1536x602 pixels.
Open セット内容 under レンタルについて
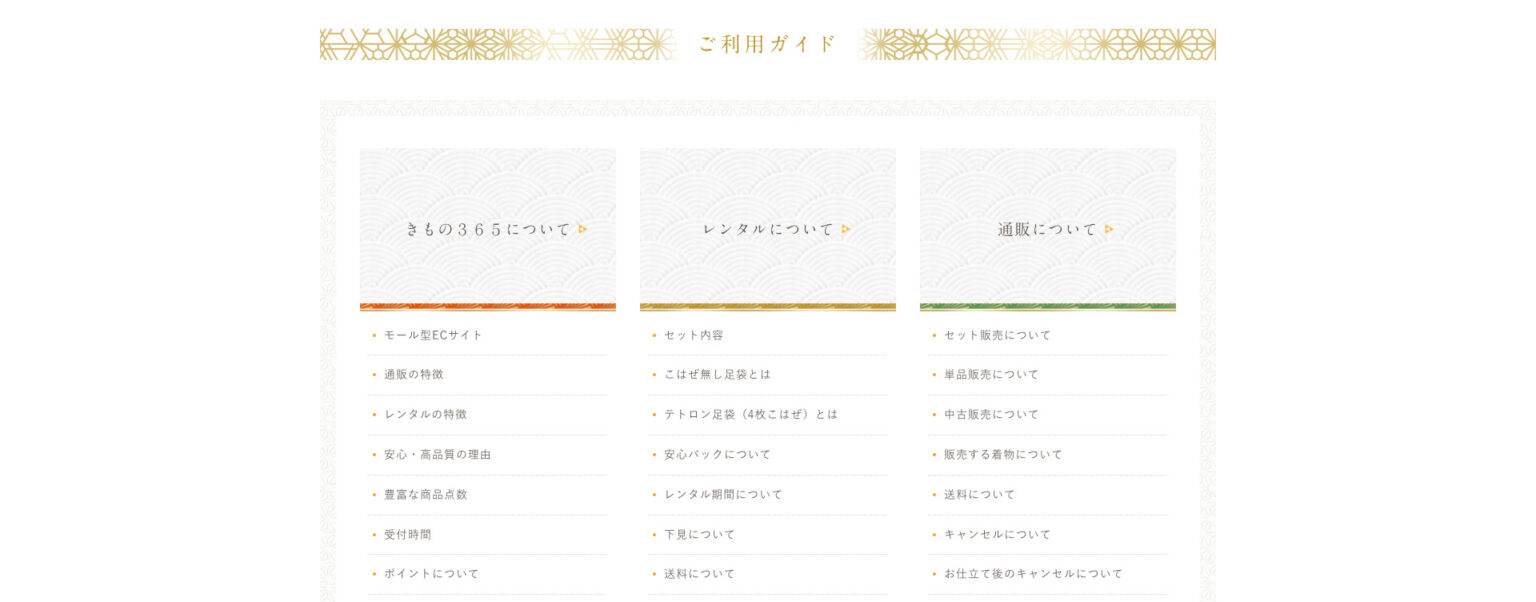(693, 335)
